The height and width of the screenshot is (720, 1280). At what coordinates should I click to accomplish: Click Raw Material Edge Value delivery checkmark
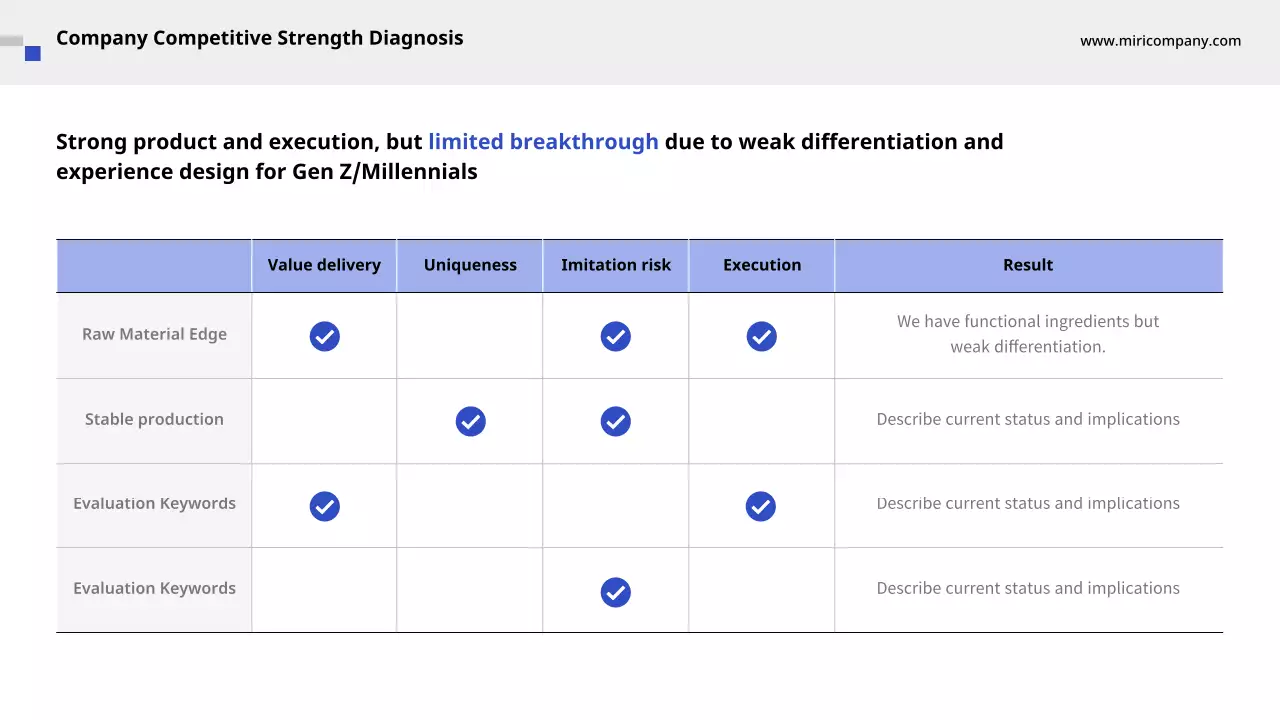(324, 336)
